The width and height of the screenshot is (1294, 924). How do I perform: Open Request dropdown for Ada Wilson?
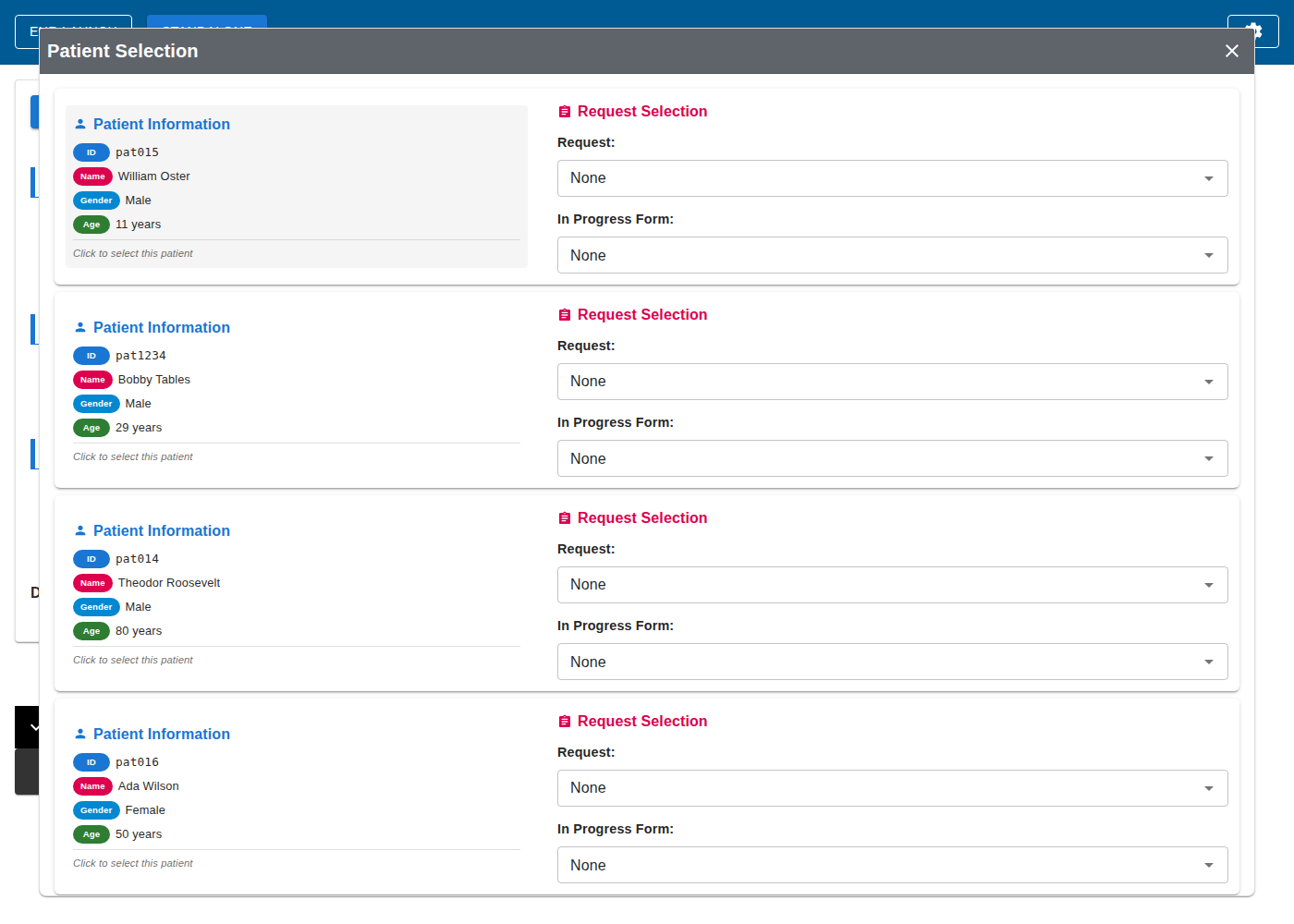[x=892, y=788]
